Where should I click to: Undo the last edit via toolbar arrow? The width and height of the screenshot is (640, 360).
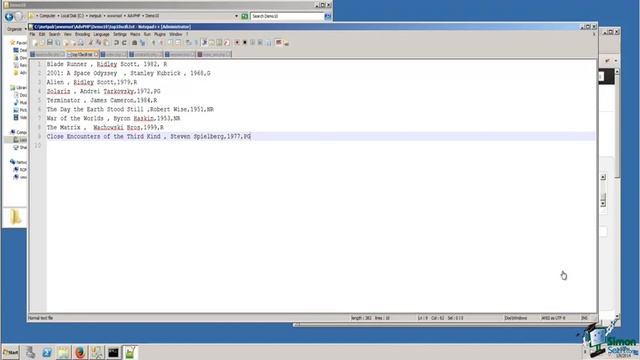(116, 42)
